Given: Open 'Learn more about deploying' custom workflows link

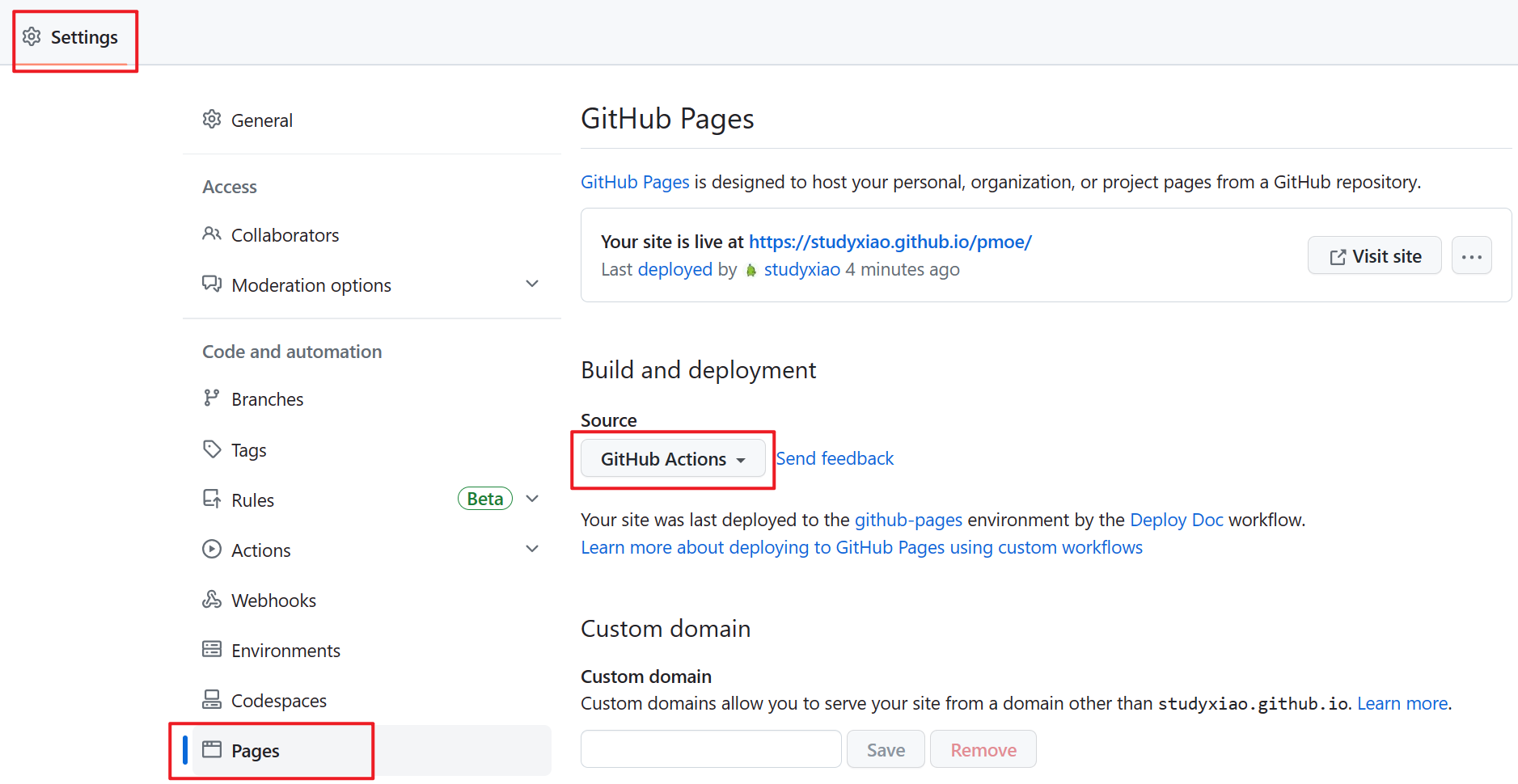Looking at the screenshot, I should pos(862,547).
